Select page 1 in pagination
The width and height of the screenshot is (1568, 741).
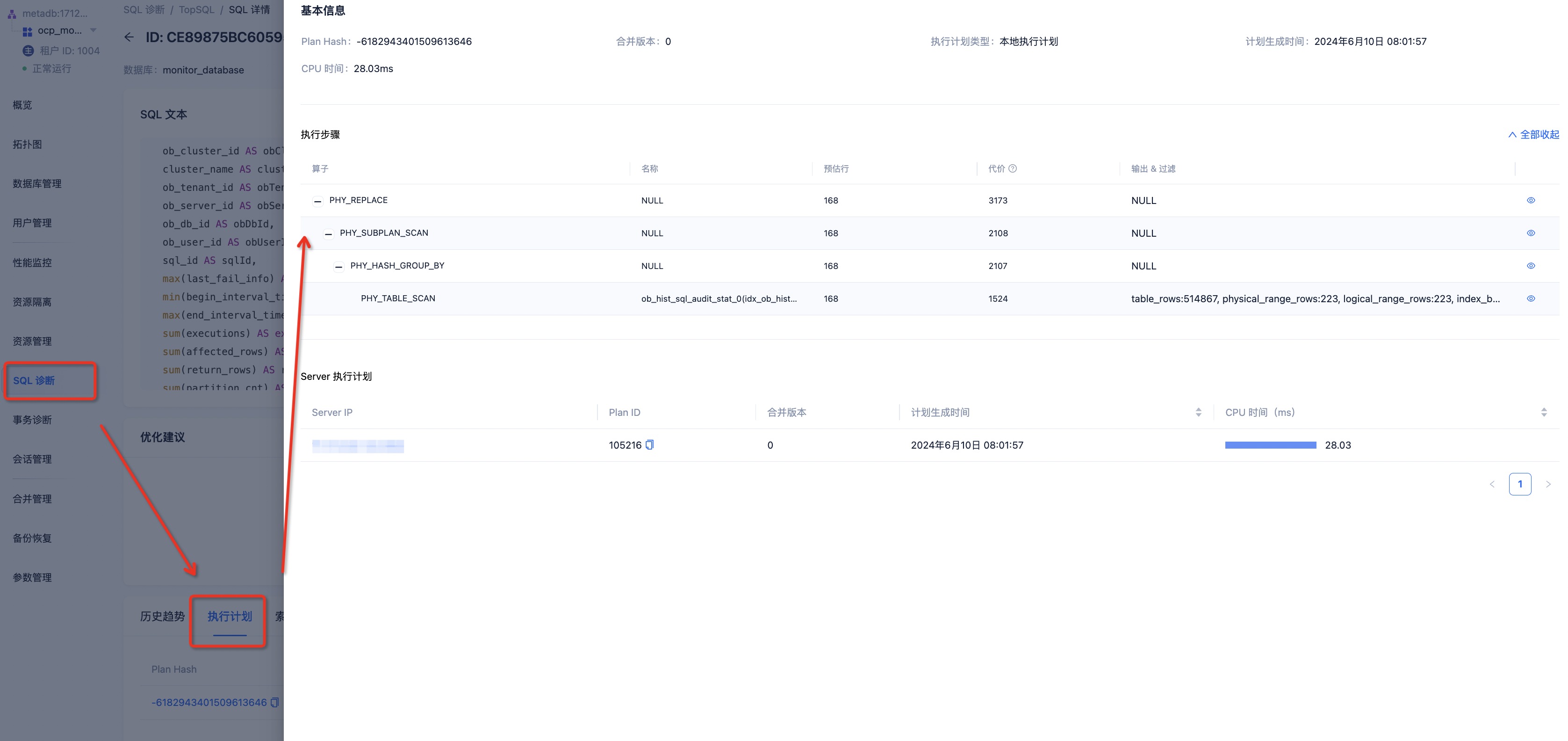click(1519, 484)
